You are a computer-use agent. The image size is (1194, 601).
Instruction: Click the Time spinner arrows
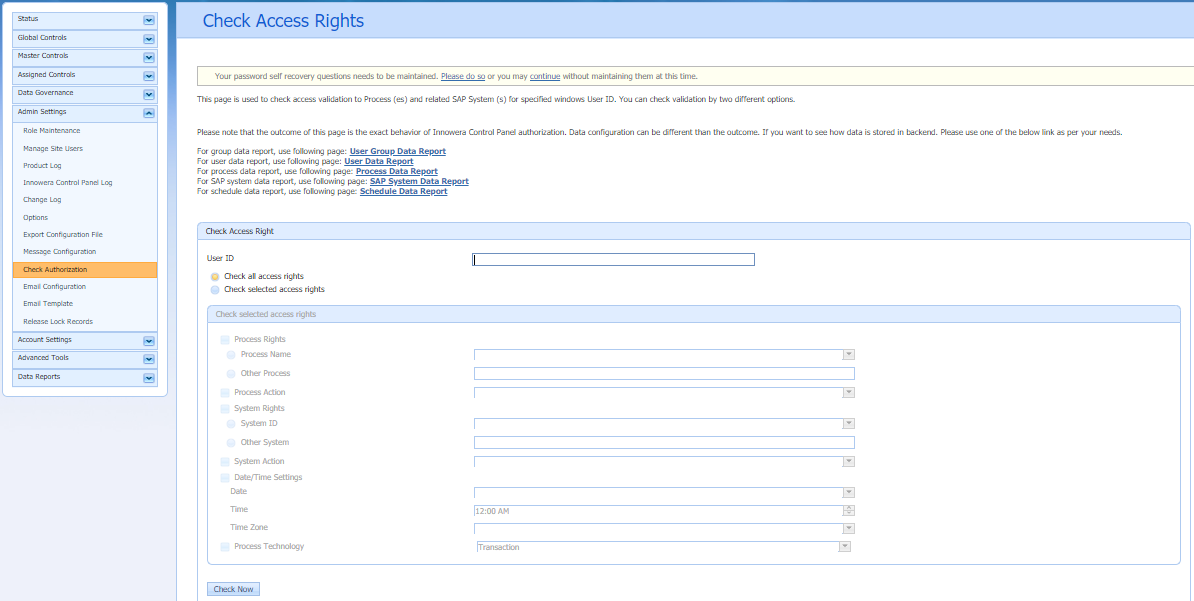click(848, 510)
